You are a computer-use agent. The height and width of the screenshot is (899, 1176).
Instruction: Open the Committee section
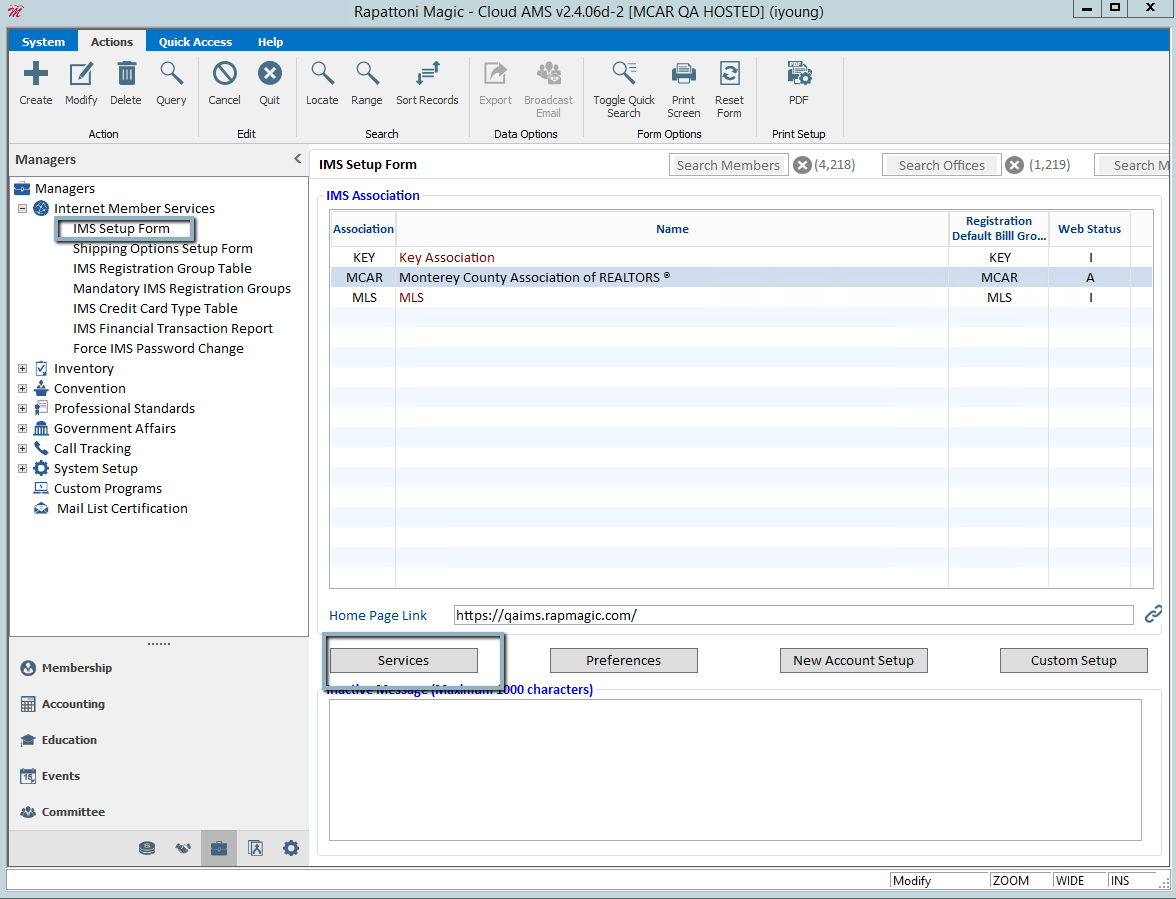tap(73, 812)
